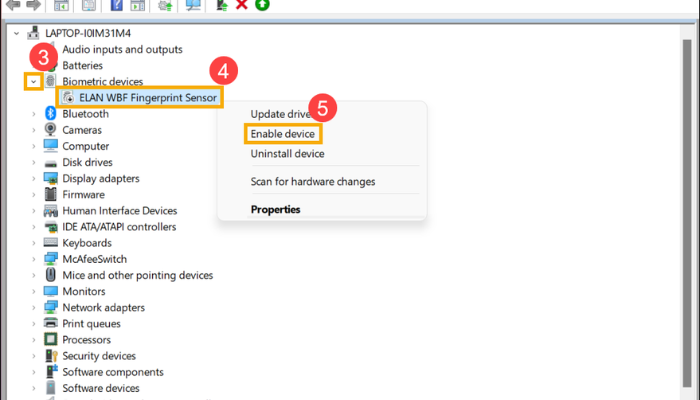The image size is (700, 400).
Task: Click the Bluetooth logo icon in the tree
Action: 50,114
